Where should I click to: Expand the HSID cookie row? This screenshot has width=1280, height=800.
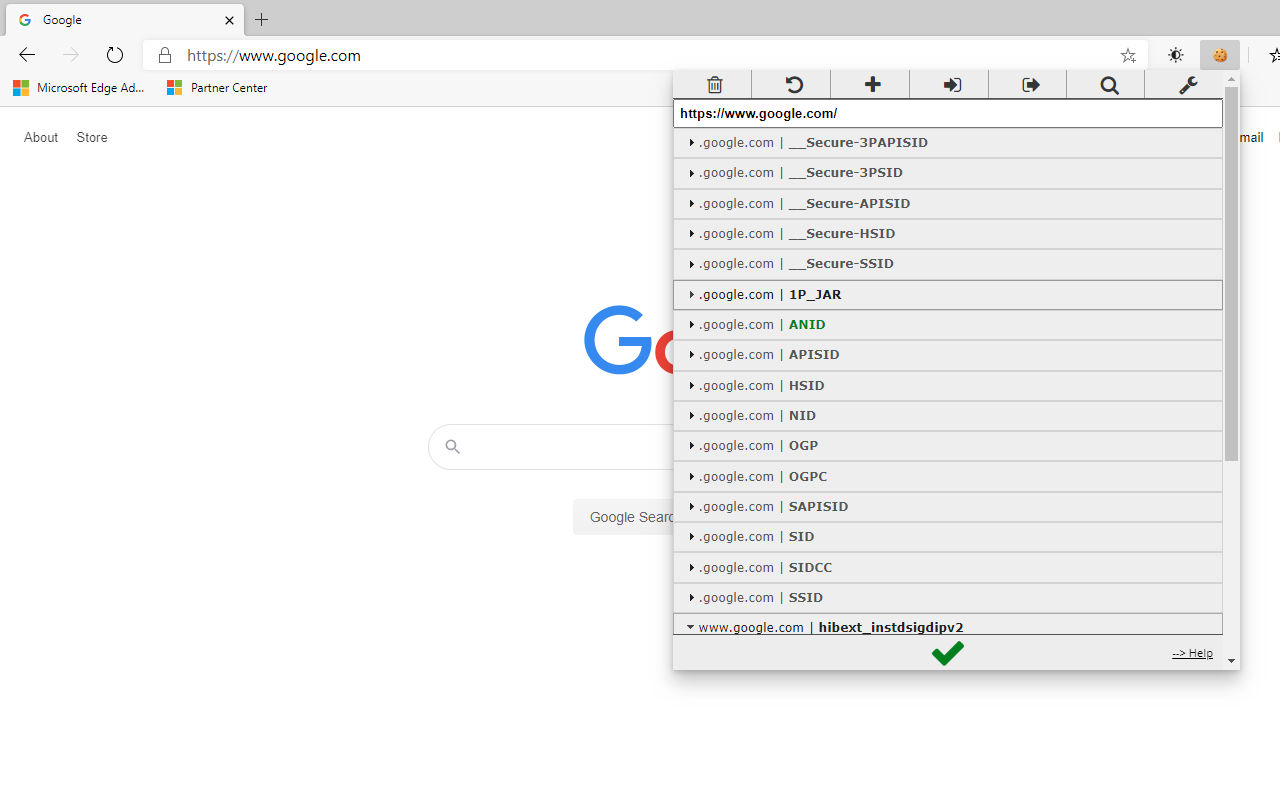point(948,386)
